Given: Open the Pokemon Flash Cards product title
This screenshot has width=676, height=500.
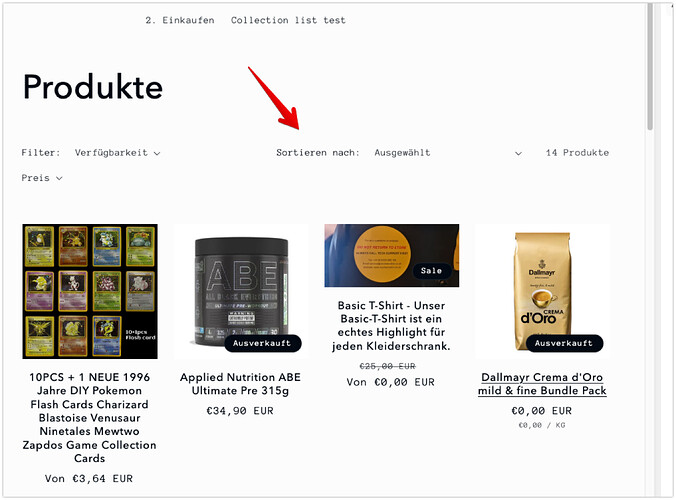Looking at the screenshot, I should 90,417.
